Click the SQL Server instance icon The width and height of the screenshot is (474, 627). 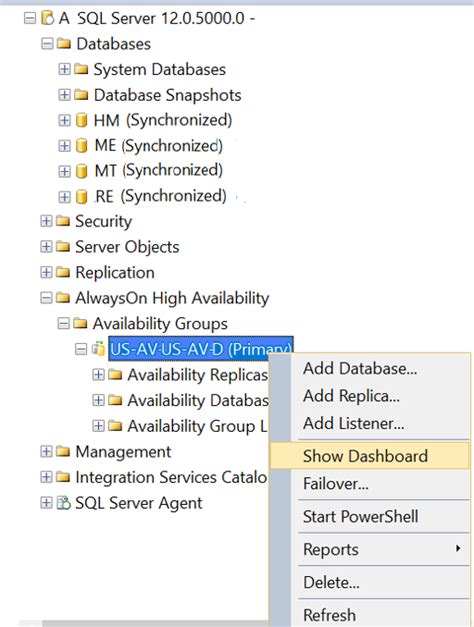click(47, 18)
